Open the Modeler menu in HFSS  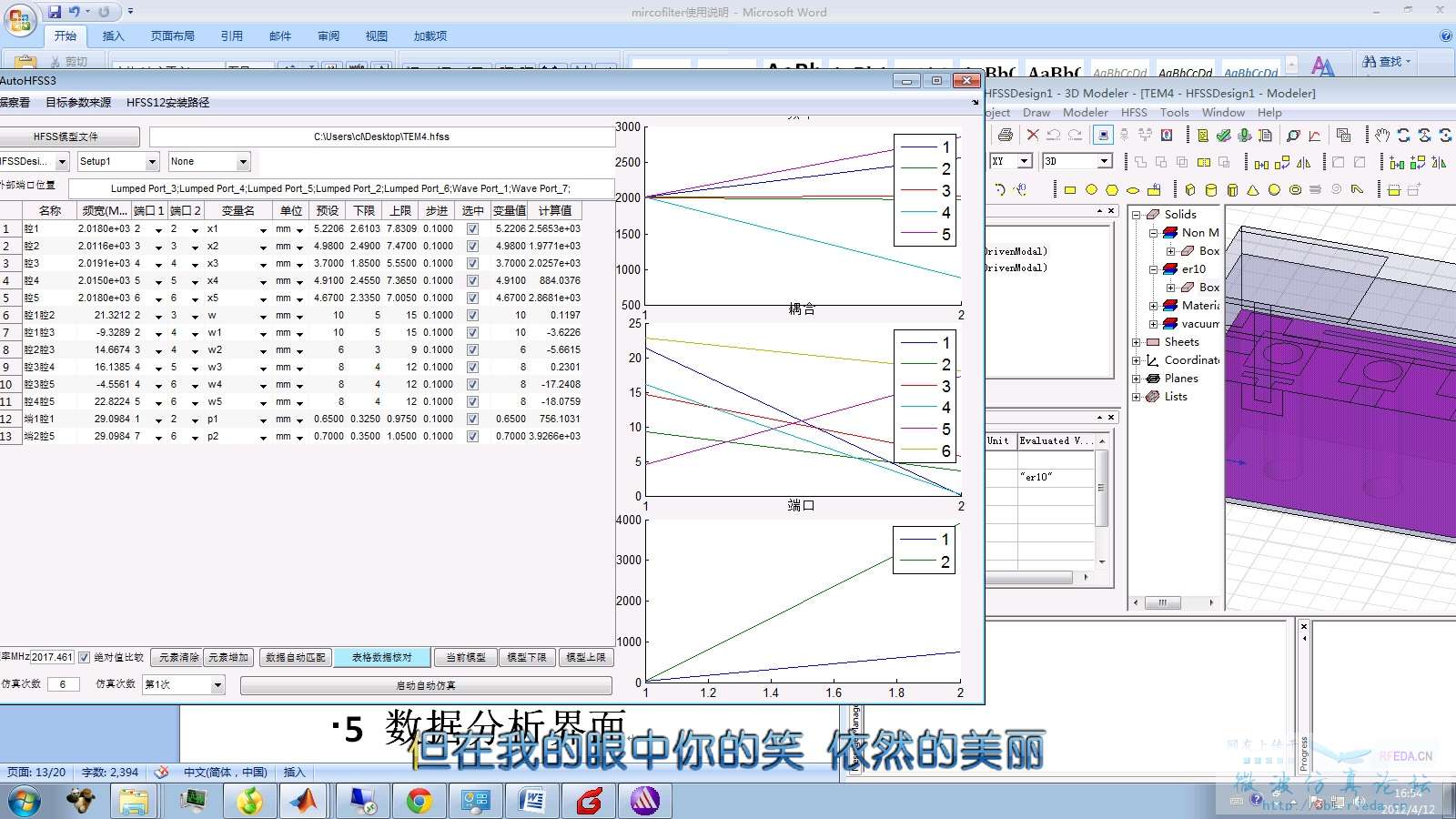(x=1086, y=113)
